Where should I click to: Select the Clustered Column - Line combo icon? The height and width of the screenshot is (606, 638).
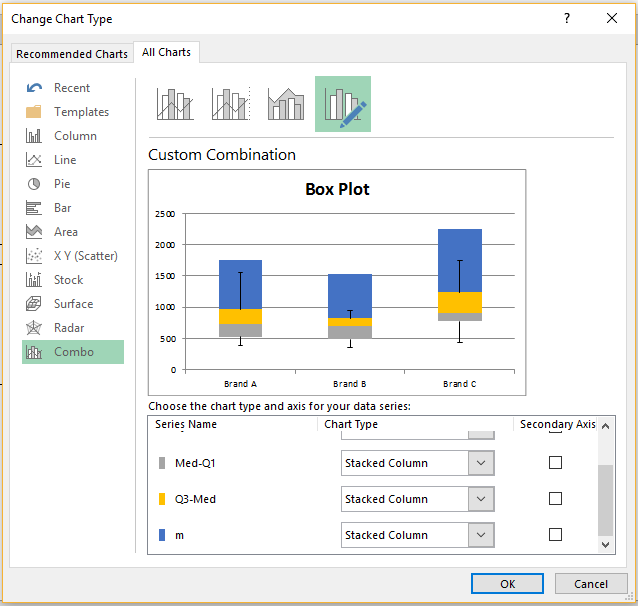175,104
